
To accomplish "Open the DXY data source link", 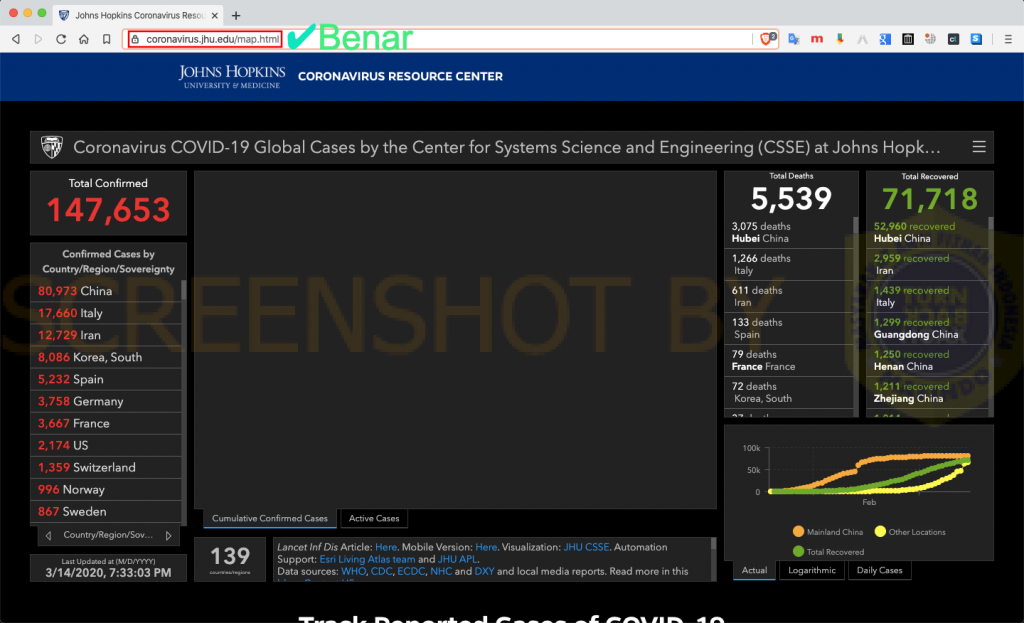I will 484,571.
